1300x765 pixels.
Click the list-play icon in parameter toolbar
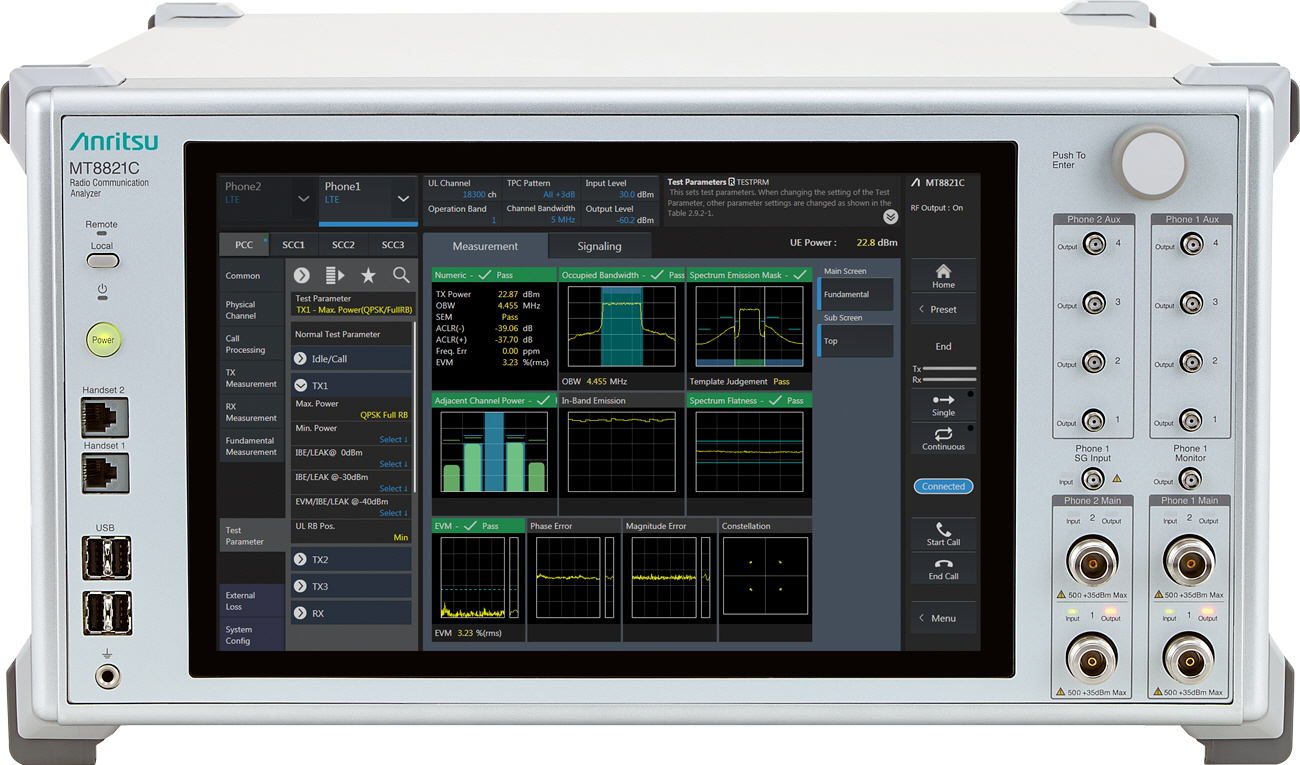click(x=335, y=275)
